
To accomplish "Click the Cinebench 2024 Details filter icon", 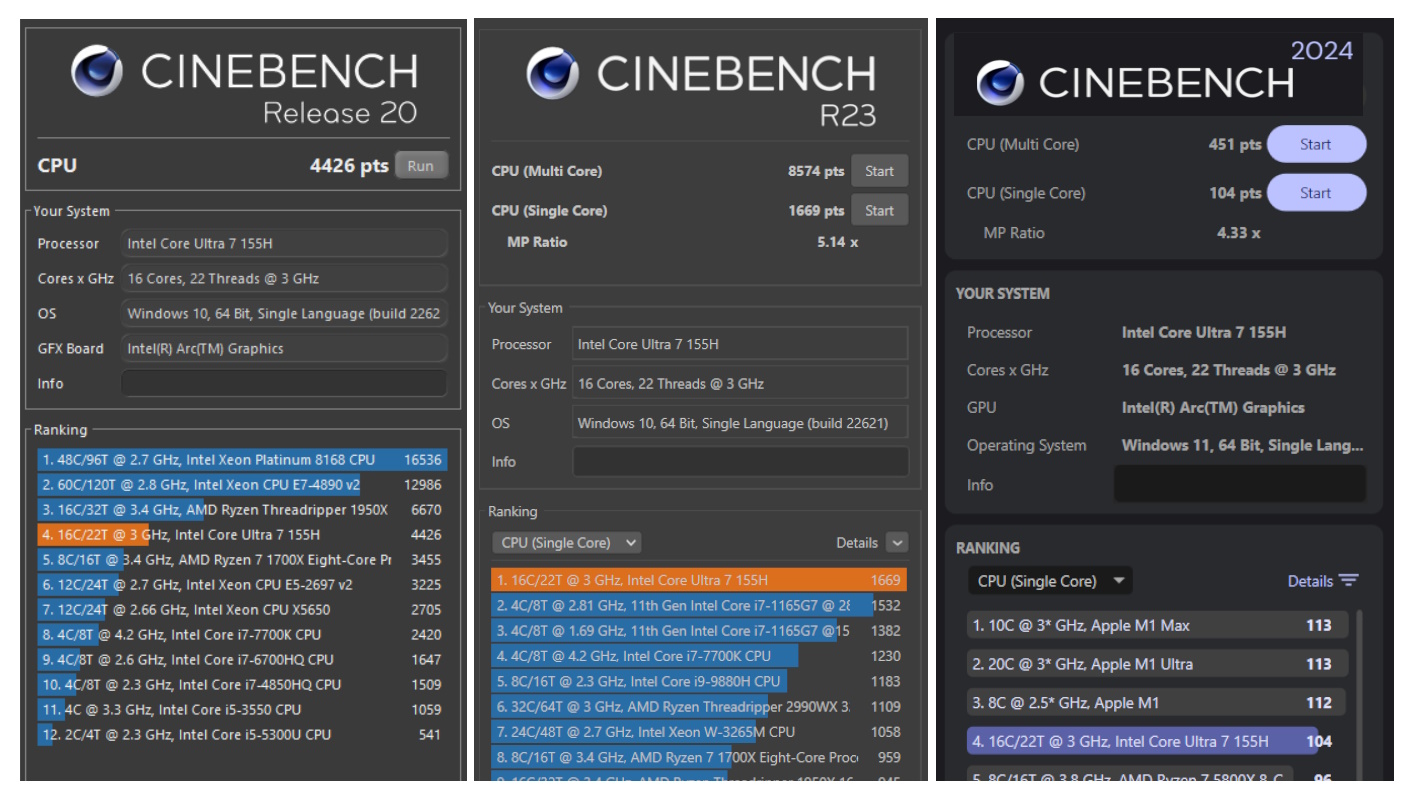I will pyautogui.click(x=1349, y=581).
